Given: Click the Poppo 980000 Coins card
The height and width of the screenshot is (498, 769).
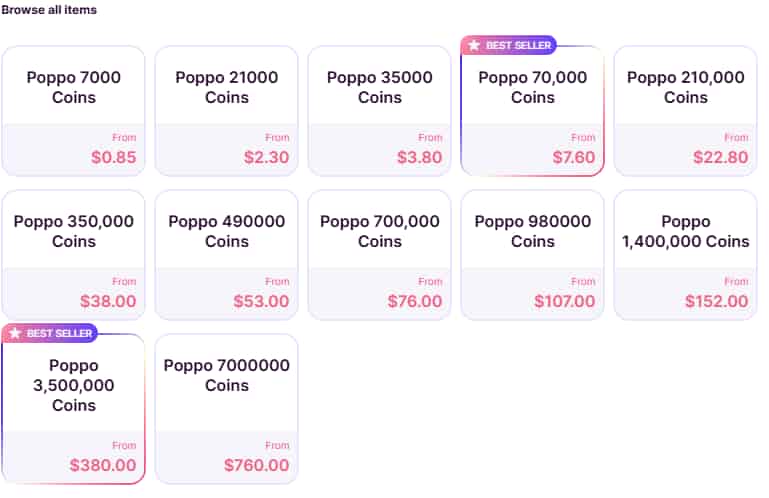Looking at the screenshot, I should click(x=533, y=254).
